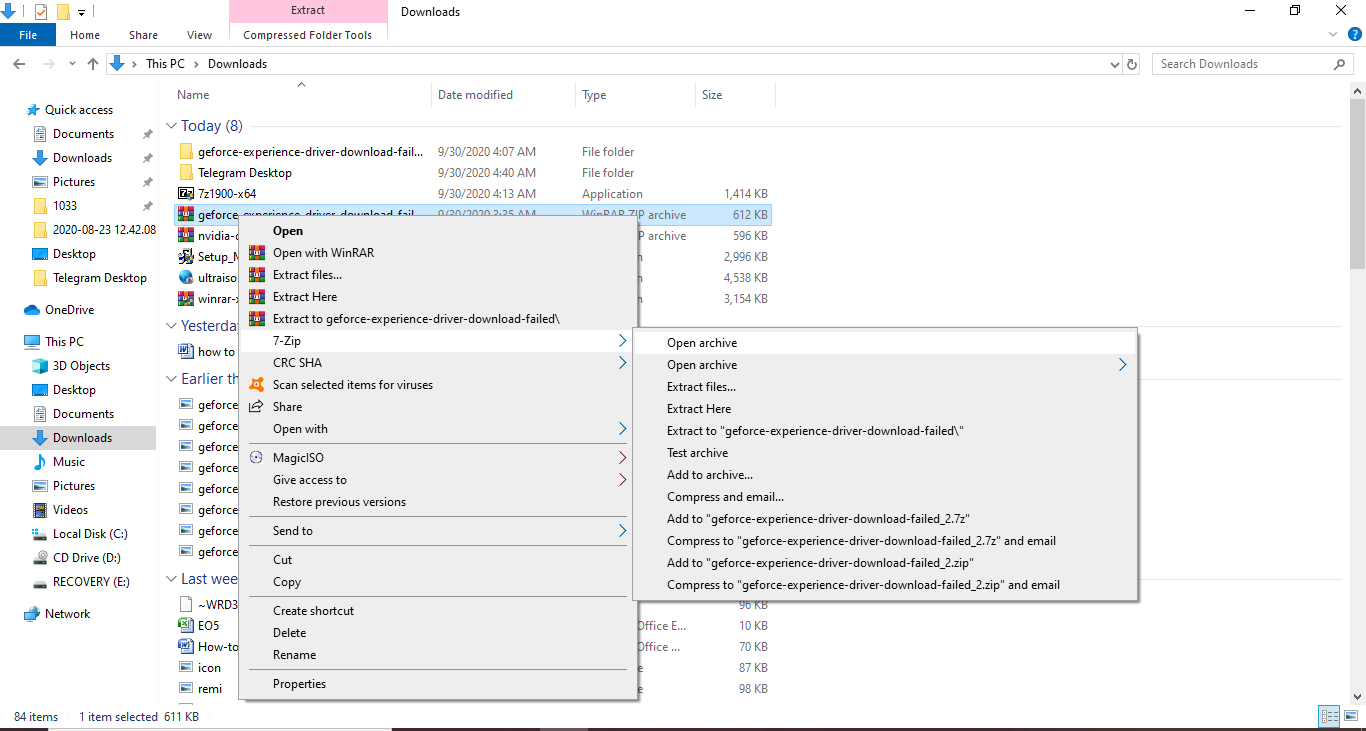Open Videos folder in the sidebar
Viewport: 1366px width, 731px height.
point(70,510)
